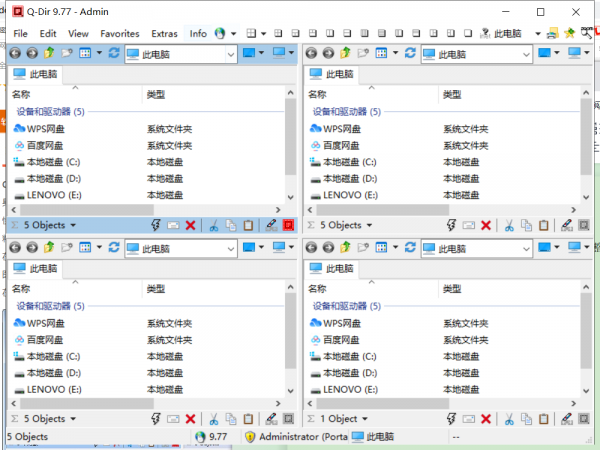Go up one level in top-left pane

[49, 52]
